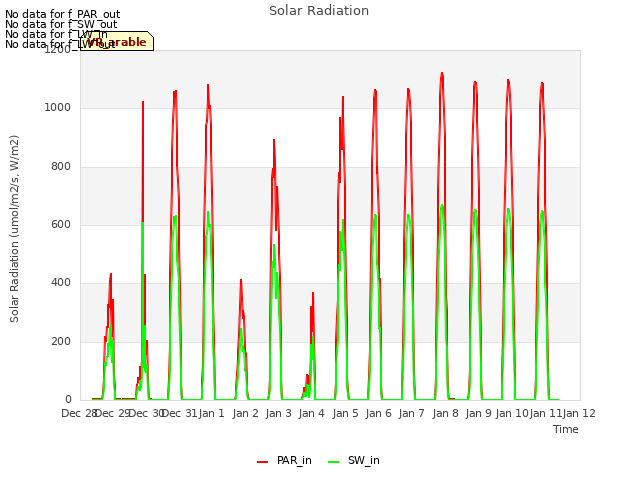
Task: Click the PAR_in peak on Dec 29
Action: [x=111, y=274]
